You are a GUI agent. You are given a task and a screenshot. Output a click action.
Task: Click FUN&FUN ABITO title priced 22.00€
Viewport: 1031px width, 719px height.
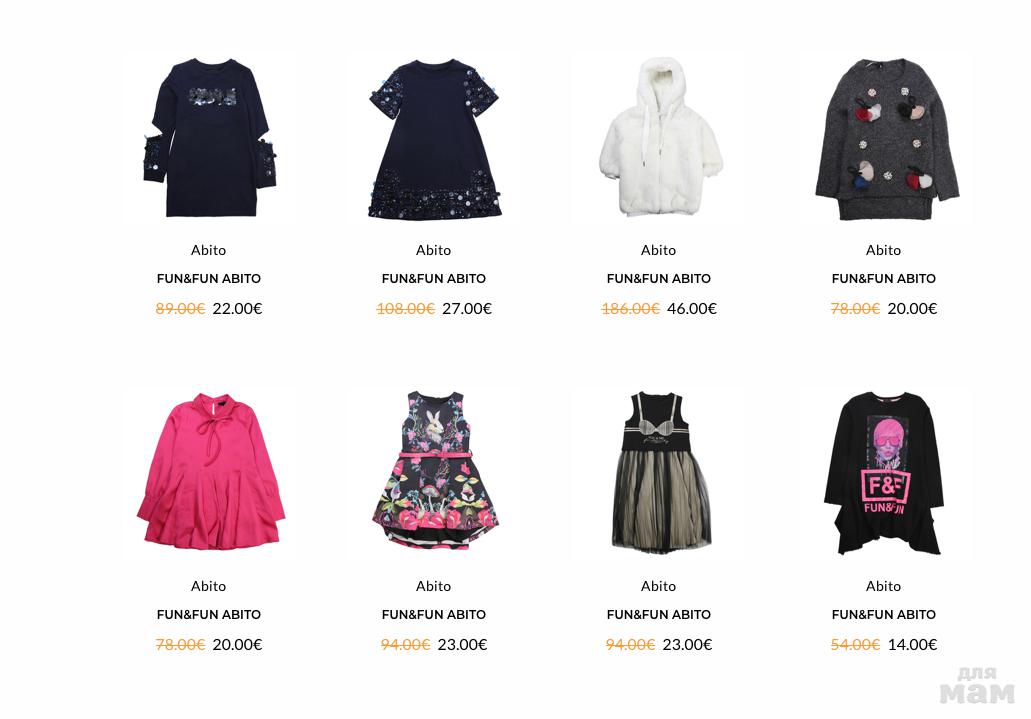click(208, 278)
